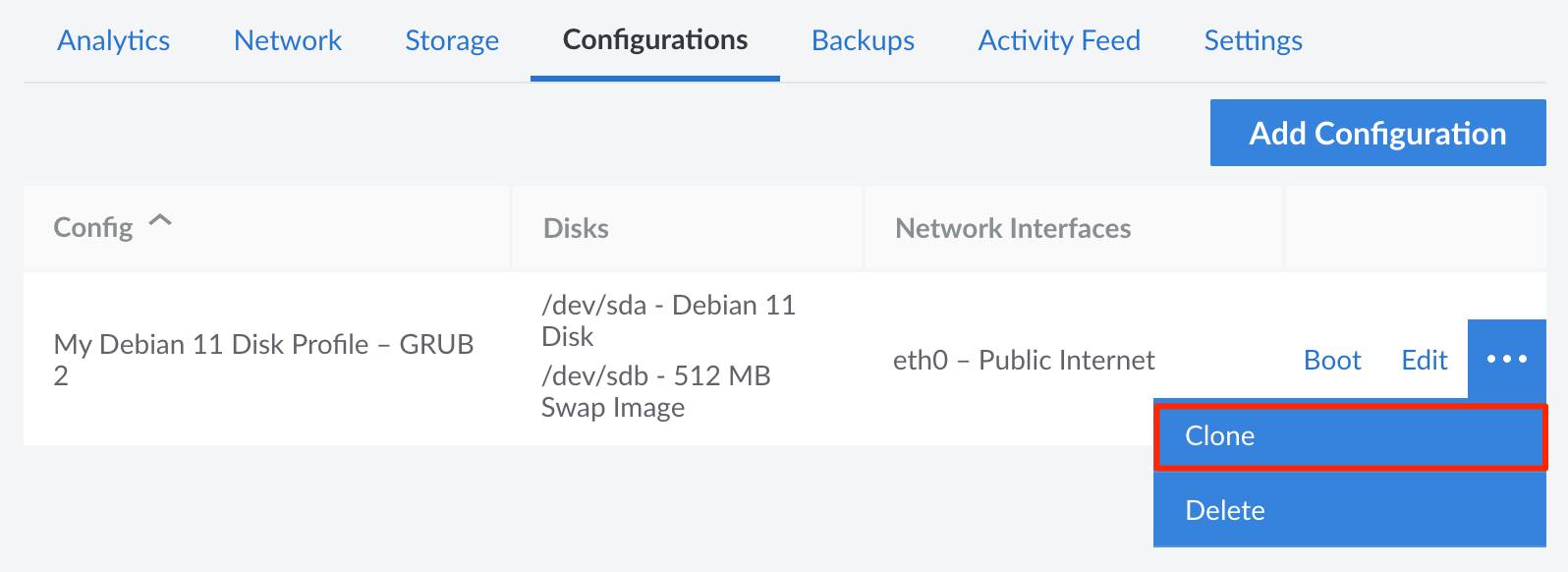The height and width of the screenshot is (572, 1568).
Task: Click the Network Interfaces column header
Action: 1012,228
